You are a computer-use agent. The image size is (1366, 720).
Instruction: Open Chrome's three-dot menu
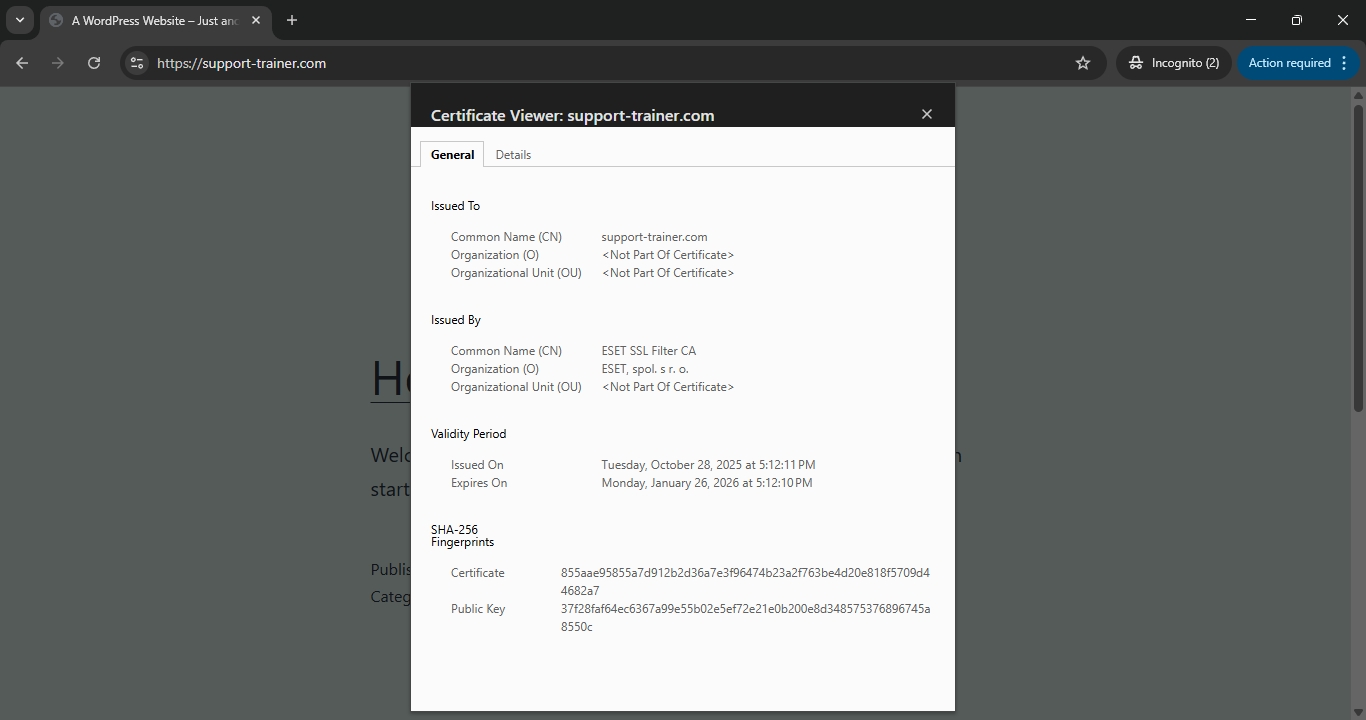(1344, 63)
